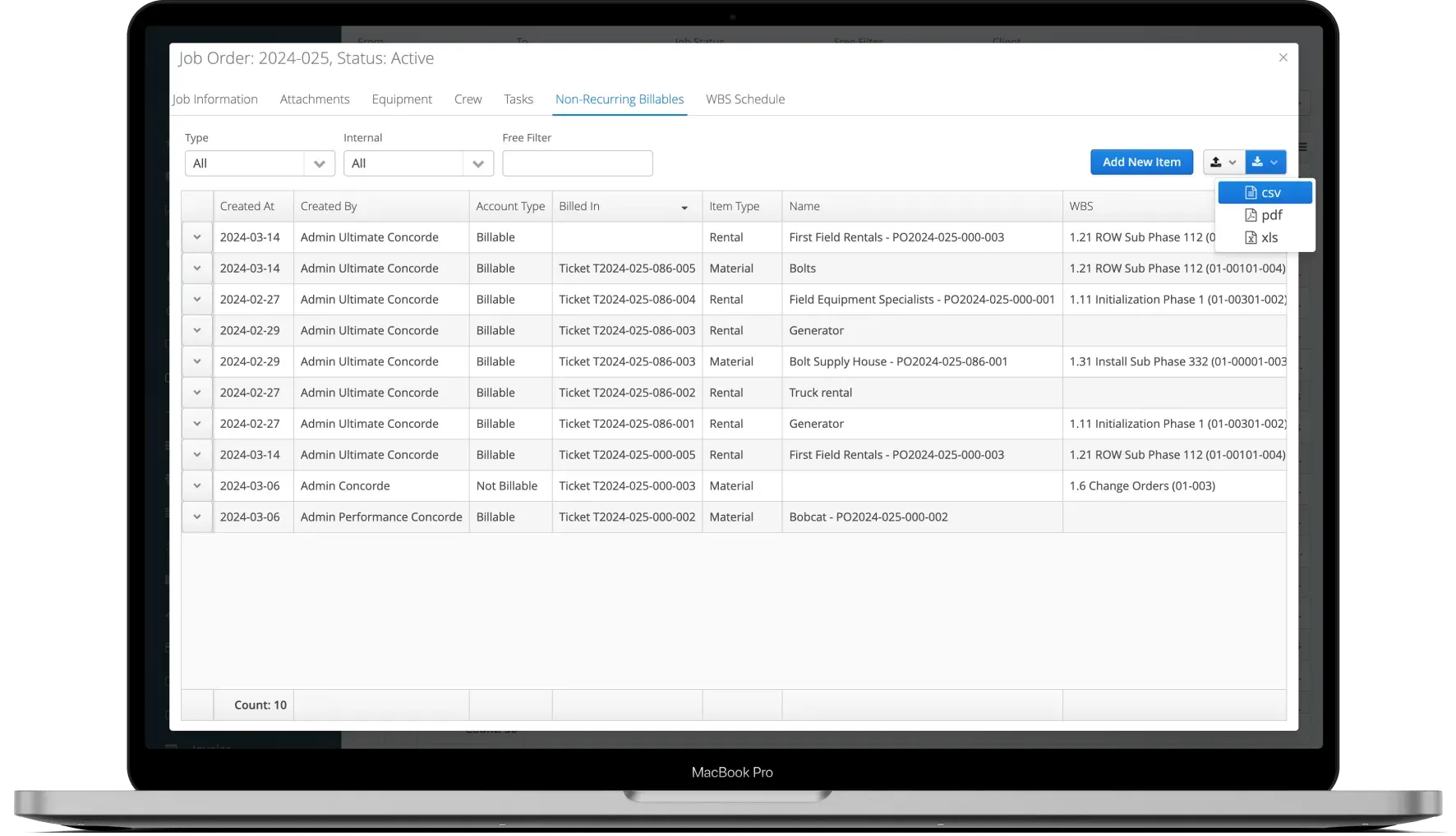This screenshot has width=1456, height=836.
Task: Open the upload options chevron
Action: pos(1233,162)
